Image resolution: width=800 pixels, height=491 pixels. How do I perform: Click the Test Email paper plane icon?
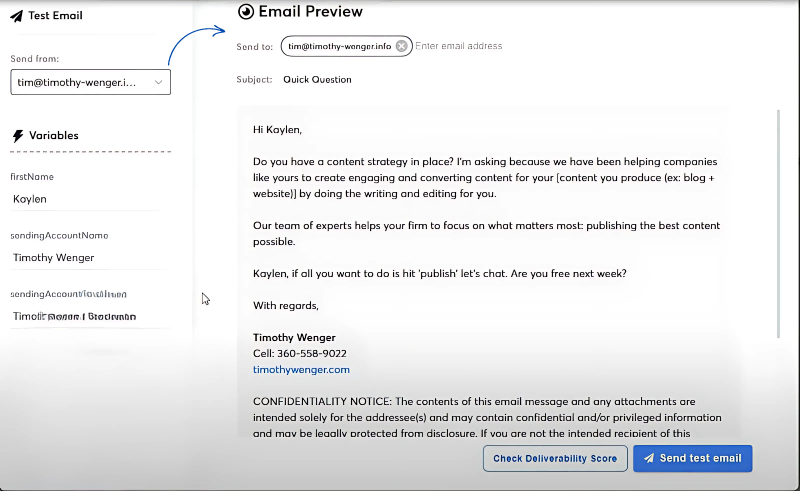click(x=16, y=16)
